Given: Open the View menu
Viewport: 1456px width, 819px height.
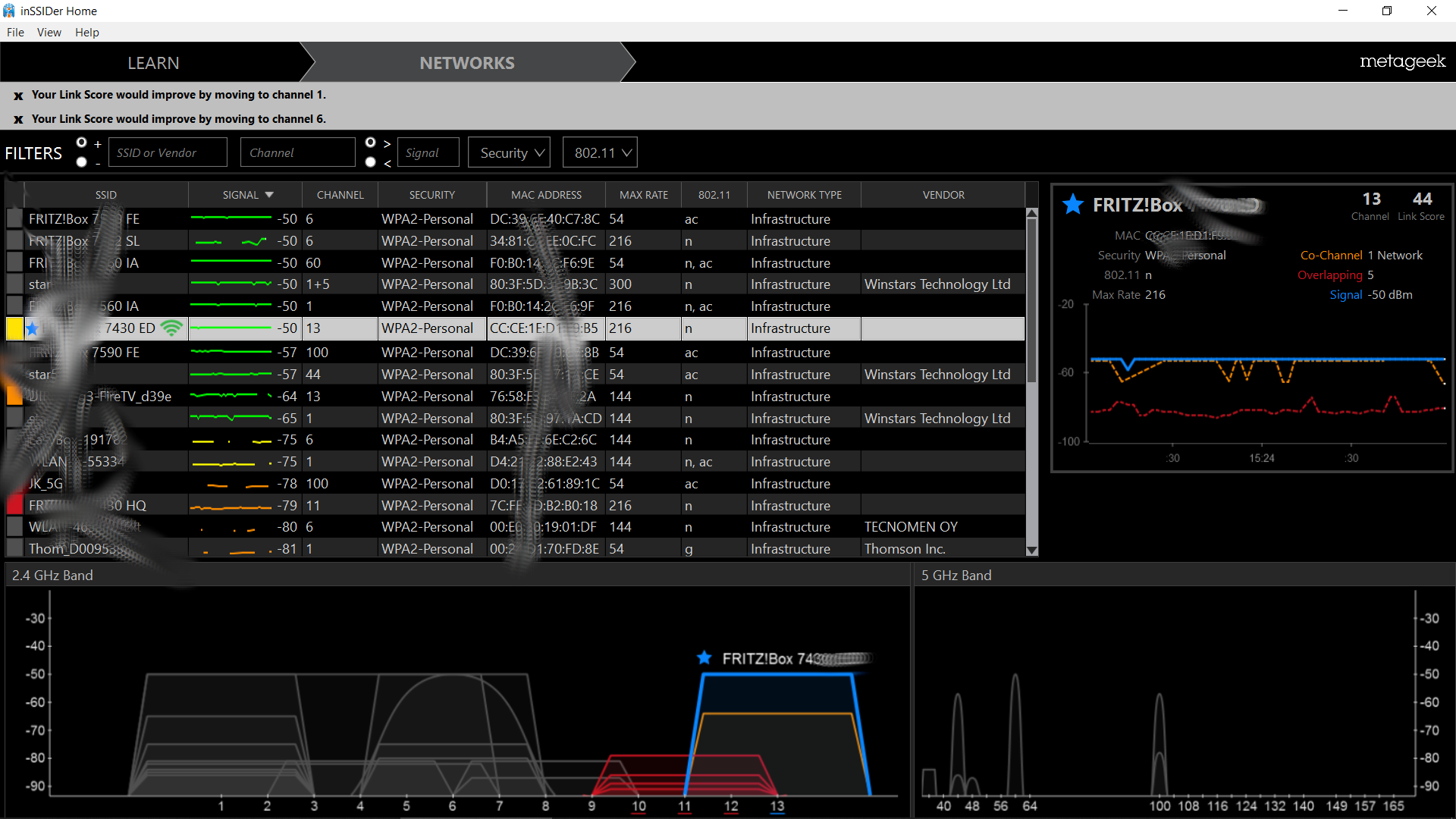Looking at the screenshot, I should (49, 32).
